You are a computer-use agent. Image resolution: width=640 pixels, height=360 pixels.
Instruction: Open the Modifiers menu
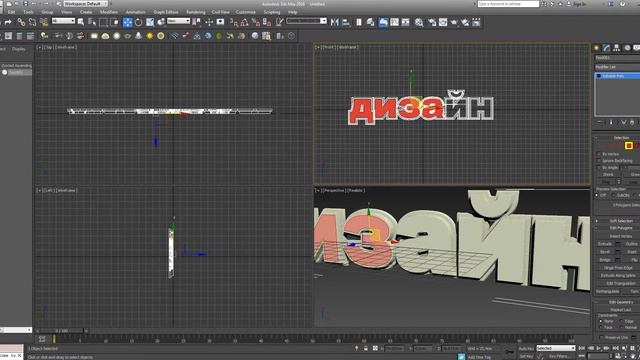tap(109, 12)
